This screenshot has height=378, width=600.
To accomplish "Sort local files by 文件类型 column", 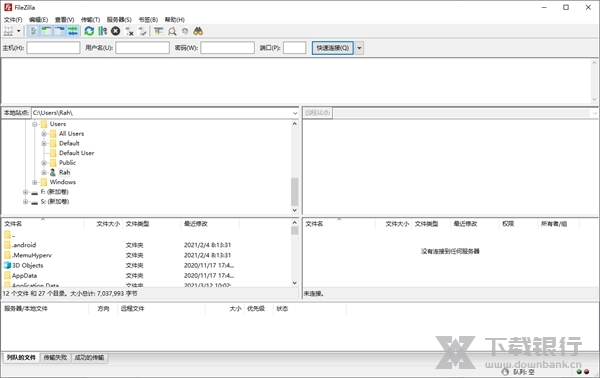I will coord(152,224).
